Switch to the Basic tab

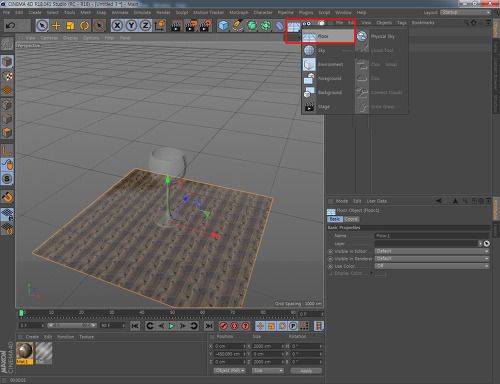pos(335,219)
